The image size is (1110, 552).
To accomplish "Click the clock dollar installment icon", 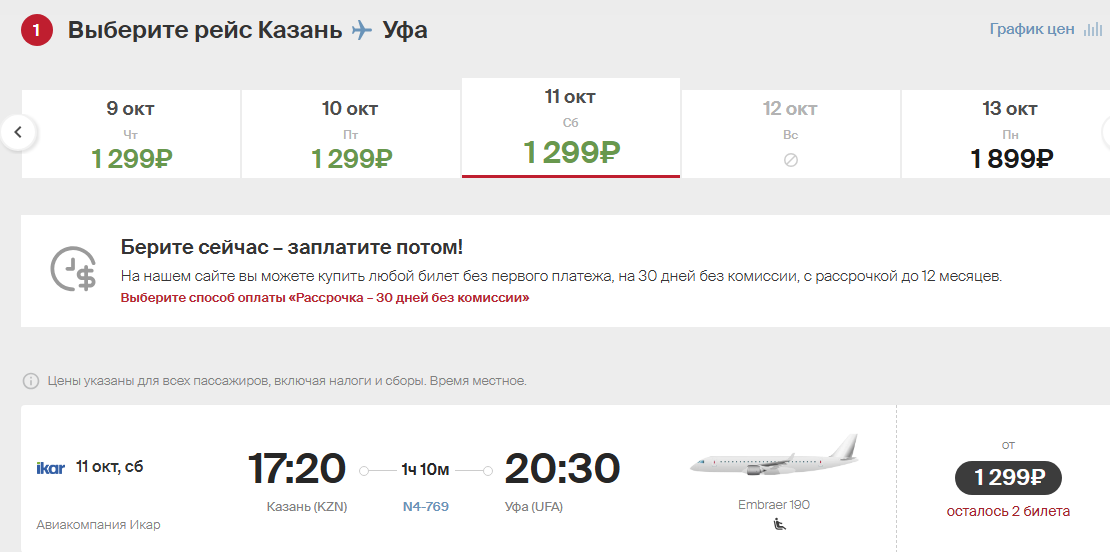I will [x=74, y=269].
